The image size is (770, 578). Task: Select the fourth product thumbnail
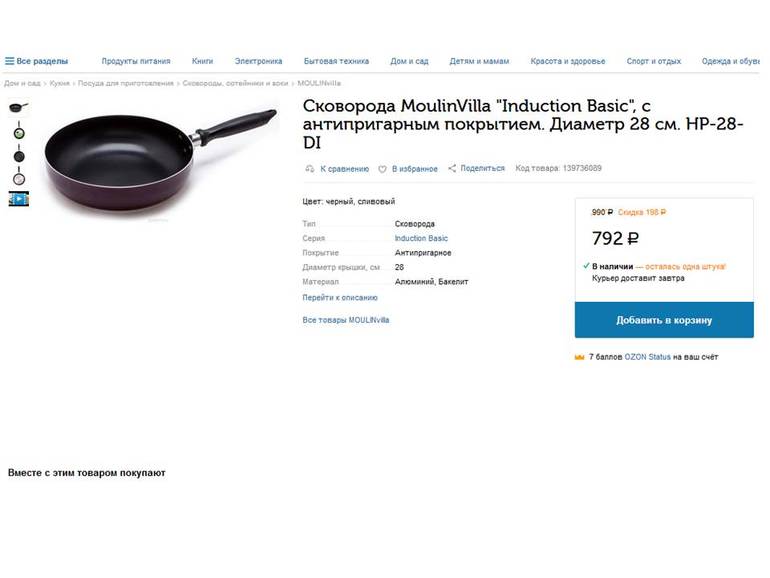[x=18, y=178]
